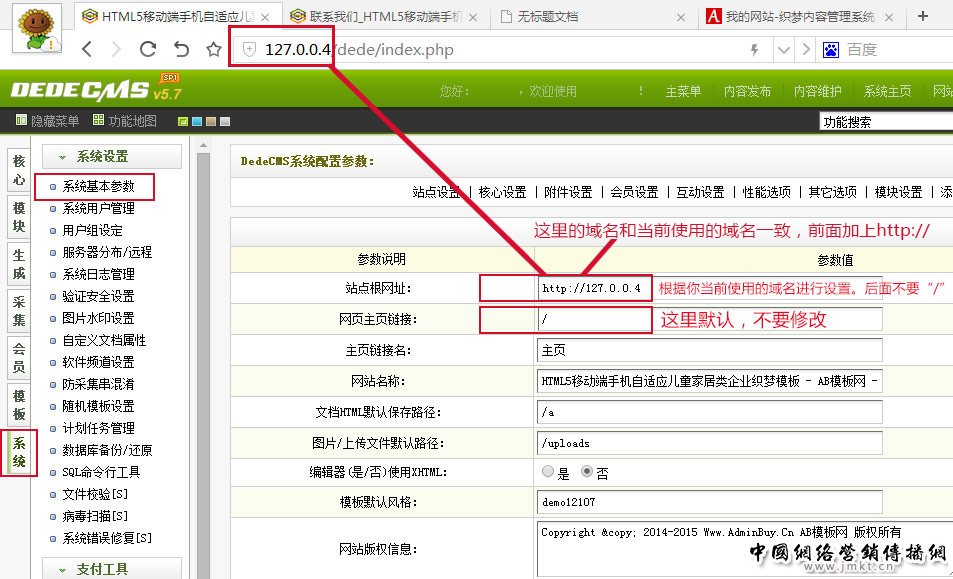953x579 pixels.
Task: Open the 核心 vertical side tab
Action: tap(19, 170)
